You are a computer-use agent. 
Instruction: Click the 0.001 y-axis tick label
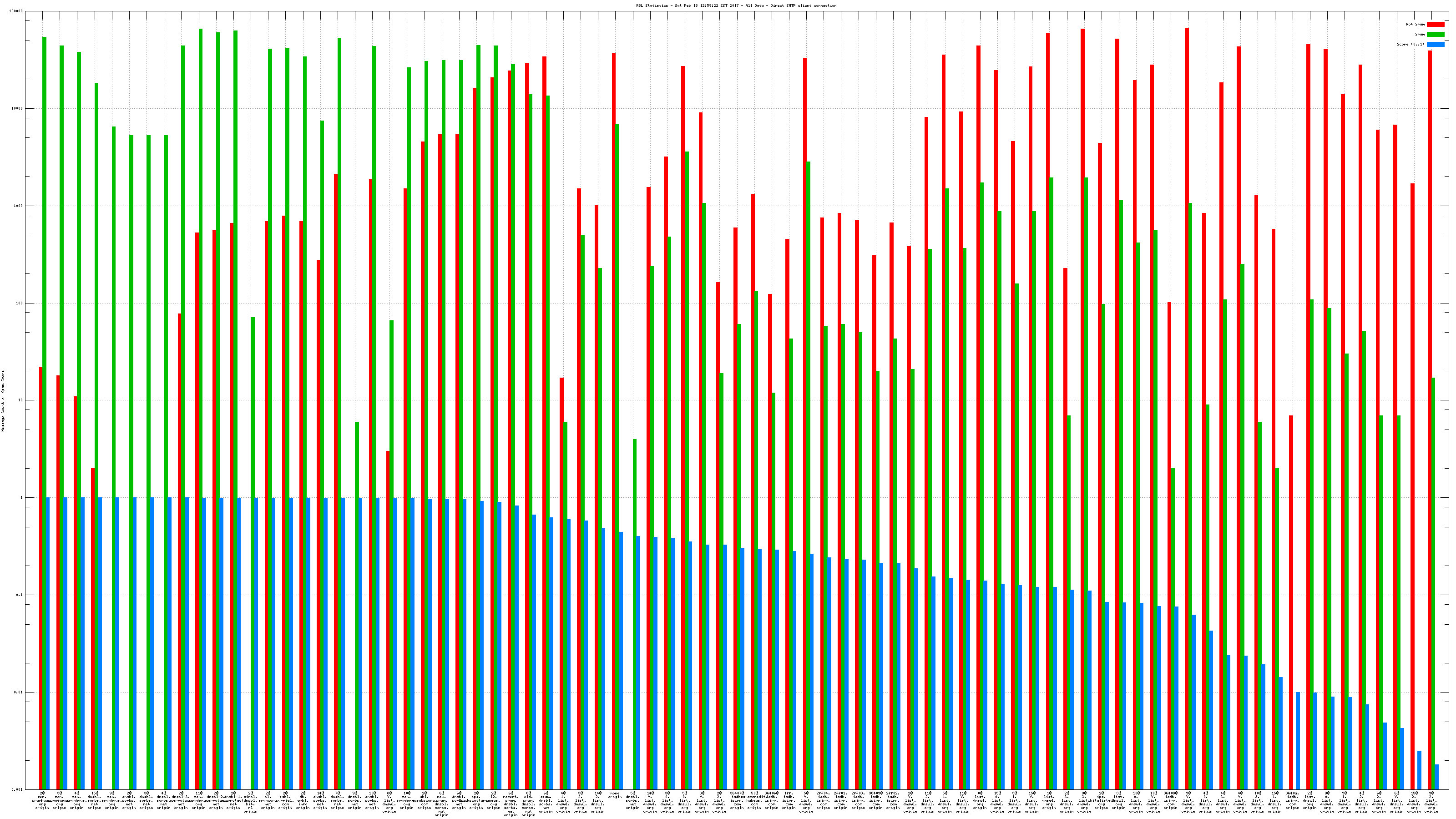(x=17, y=789)
